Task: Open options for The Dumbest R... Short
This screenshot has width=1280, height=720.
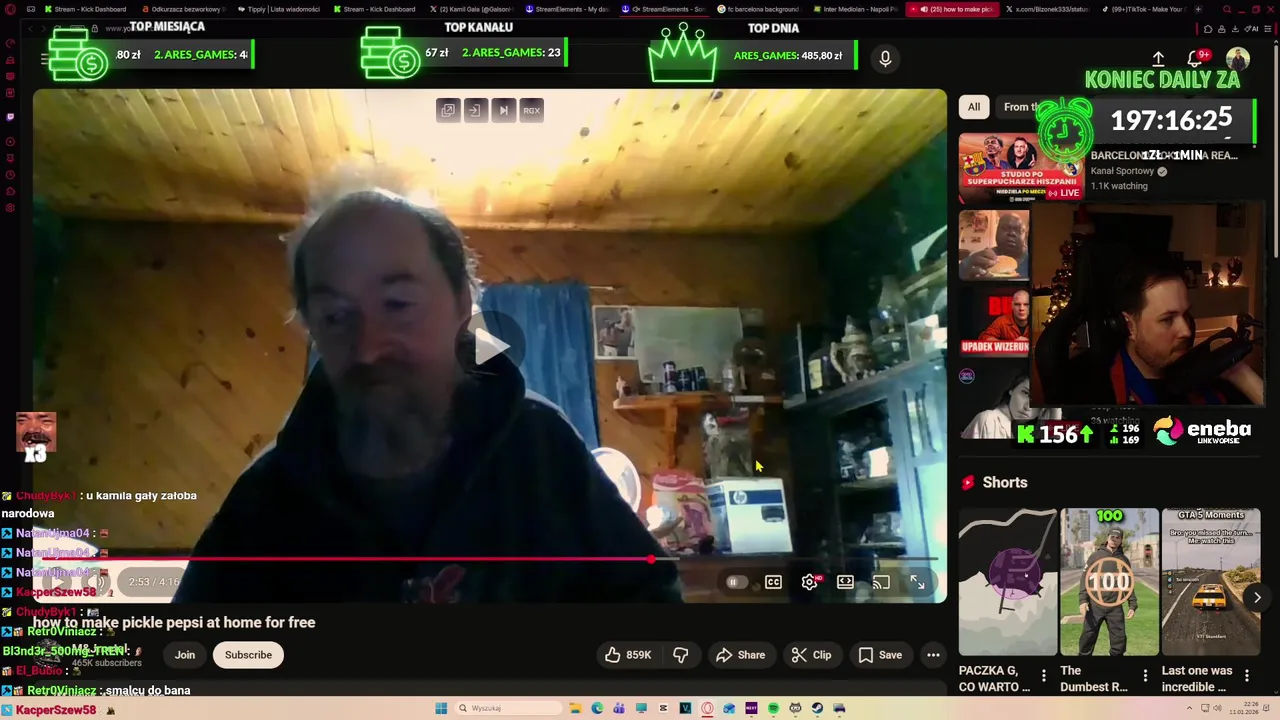Action: (x=1145, y=677)
